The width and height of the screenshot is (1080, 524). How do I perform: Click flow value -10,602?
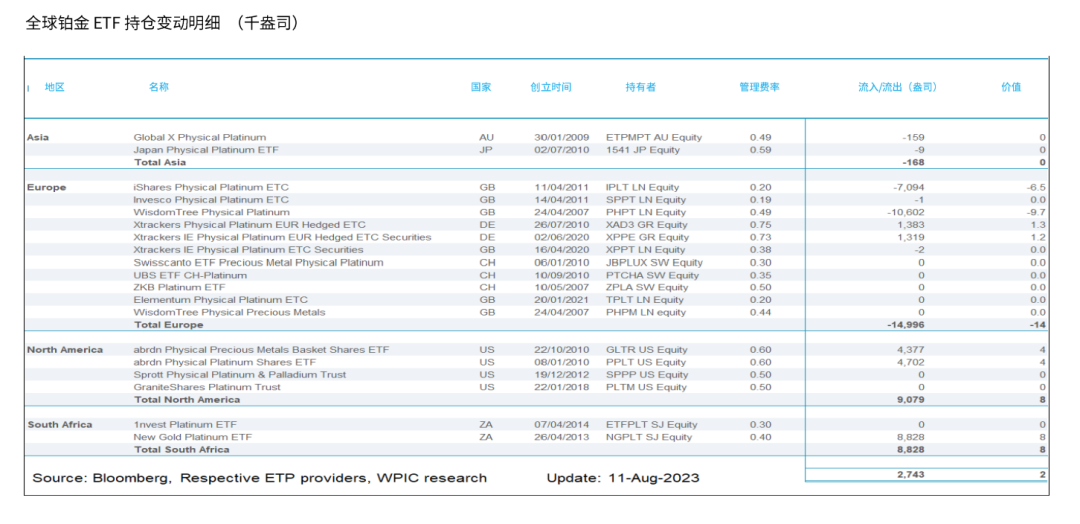point(906,212)
